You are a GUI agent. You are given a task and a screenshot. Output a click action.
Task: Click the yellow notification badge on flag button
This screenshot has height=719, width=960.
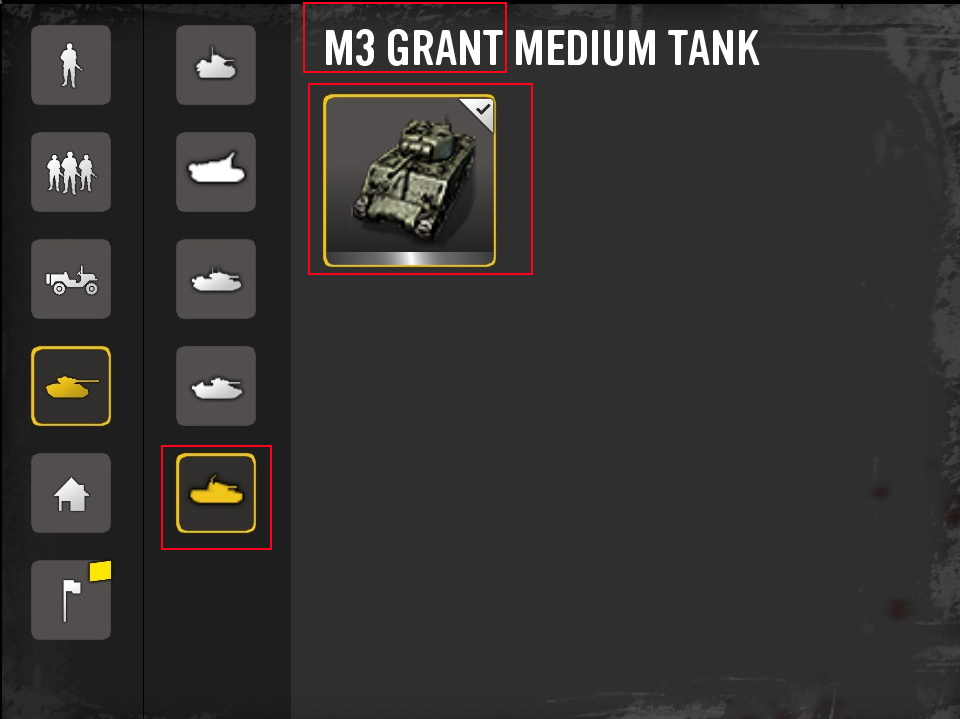click(x=100, y=571)
